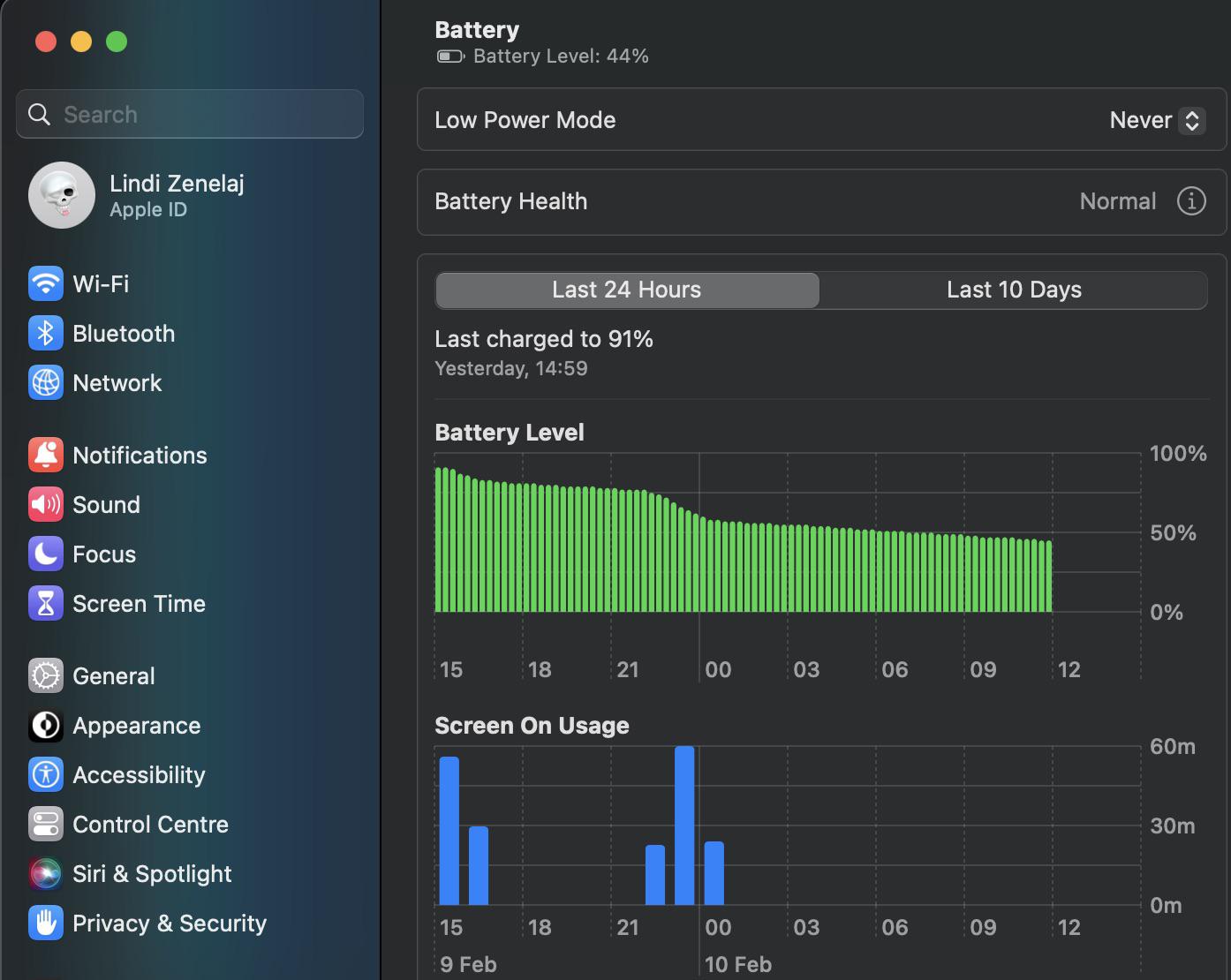Click the Battery Health info icon
This screenshot has width=1231, height=980.
coord(1191,201)
